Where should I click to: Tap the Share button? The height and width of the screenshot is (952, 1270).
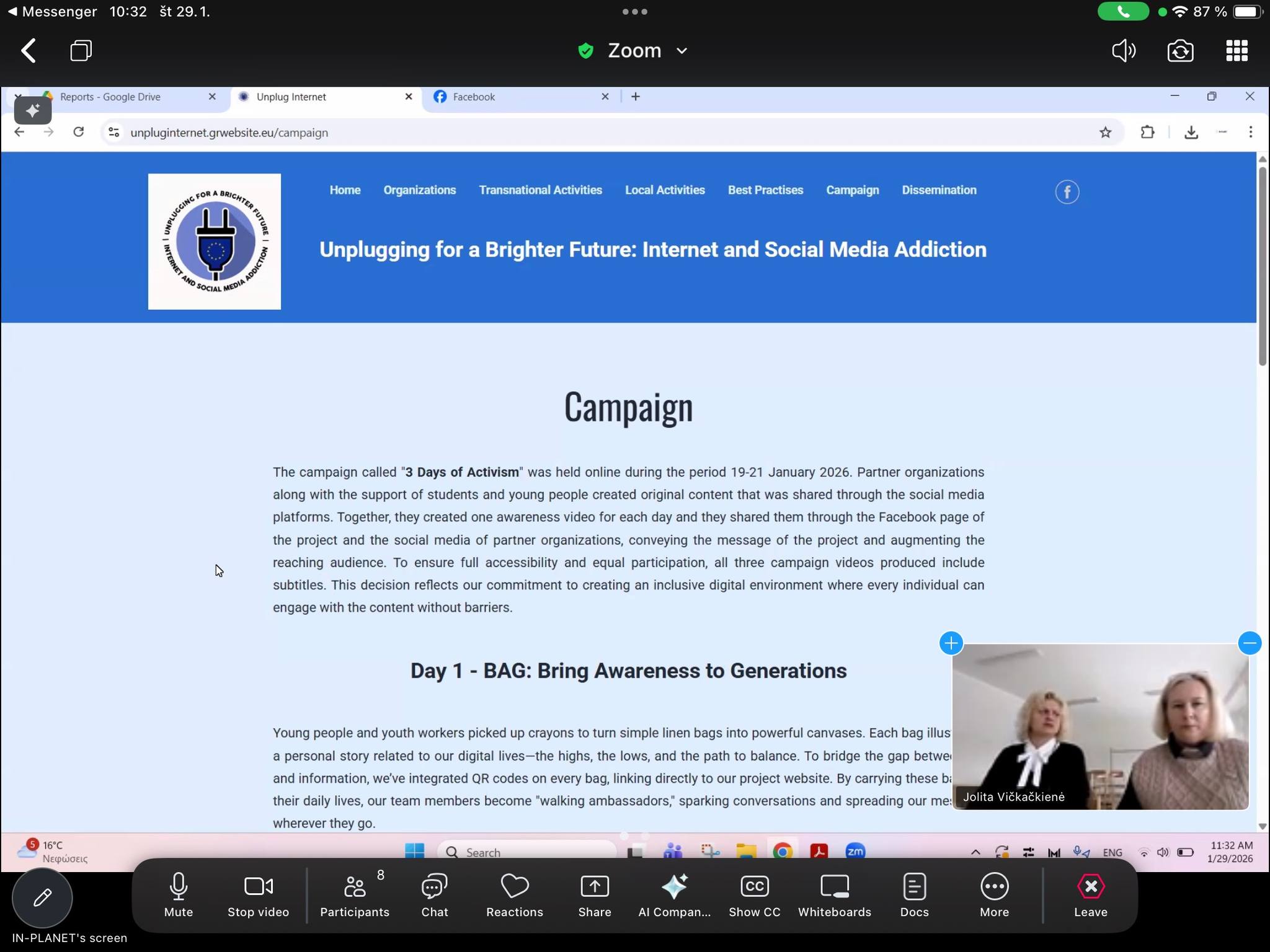(594, 894)
